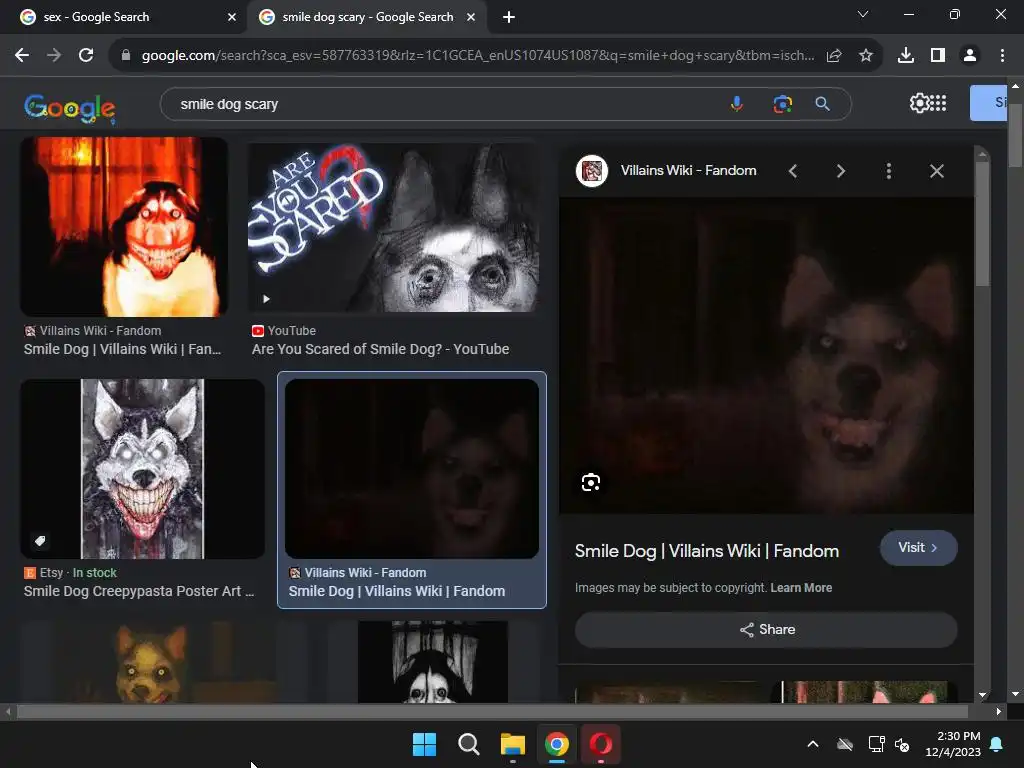
Task: Click the selected dark husky thumbnail
Action: tap(412, 469)
